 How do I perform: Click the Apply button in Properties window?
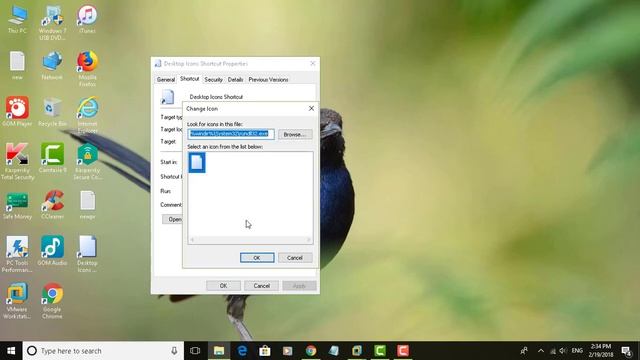299,286
